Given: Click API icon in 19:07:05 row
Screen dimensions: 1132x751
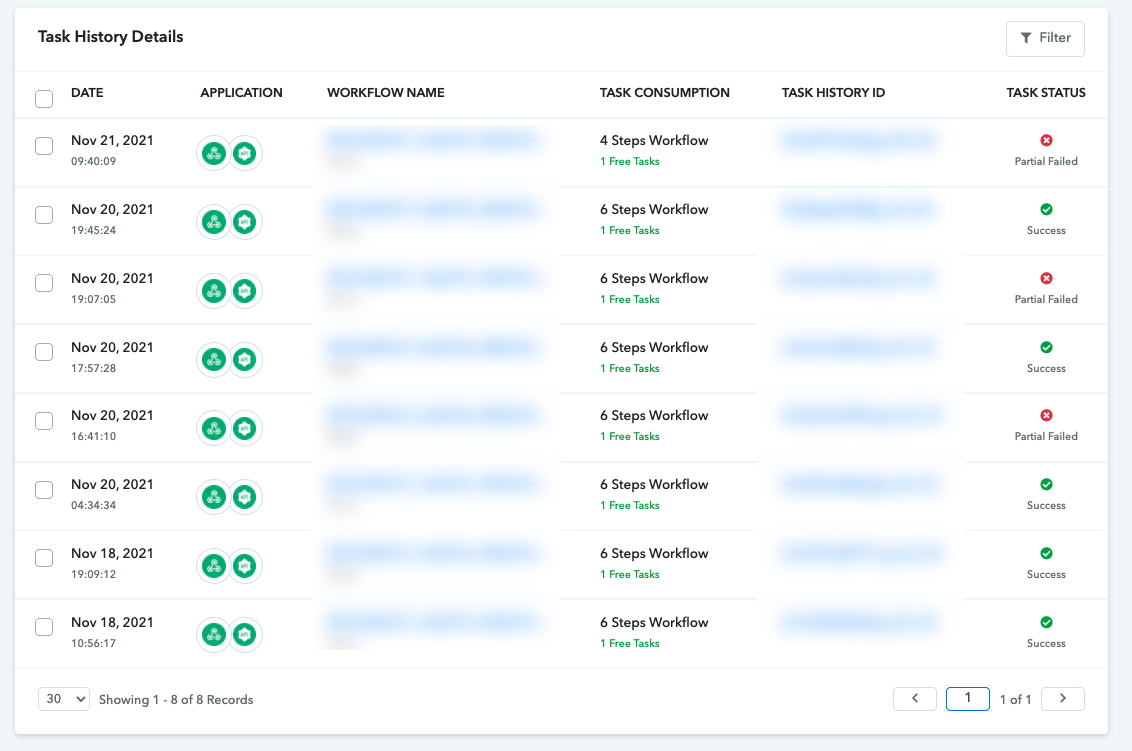Looking at the screenshot, I should [245, 291].
